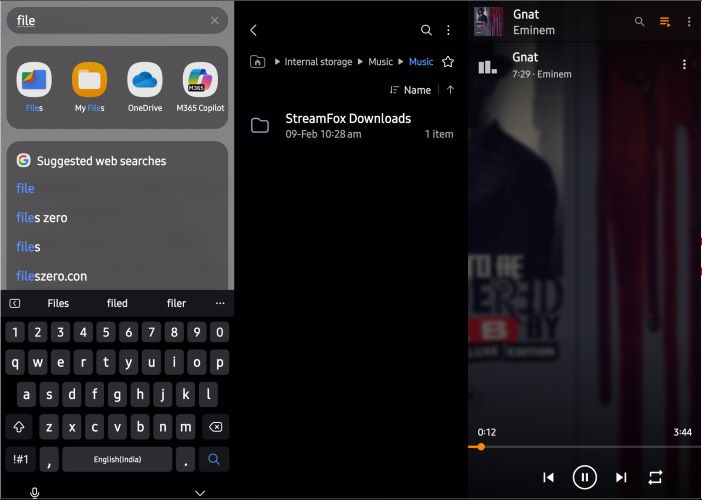This screenshot has height=500, width=702.
Task: Open the My Files app
Action: click(90, 87)
